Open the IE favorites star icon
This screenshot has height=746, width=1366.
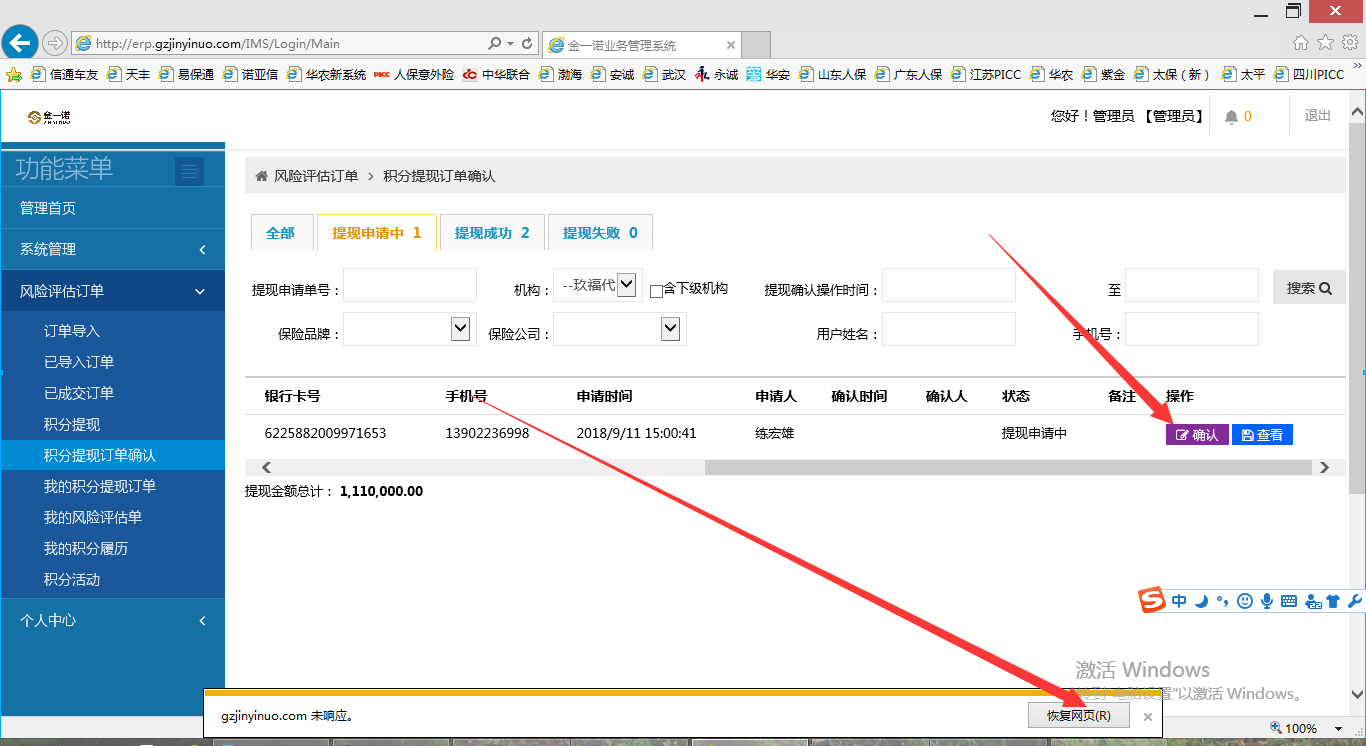point(1325,42)
